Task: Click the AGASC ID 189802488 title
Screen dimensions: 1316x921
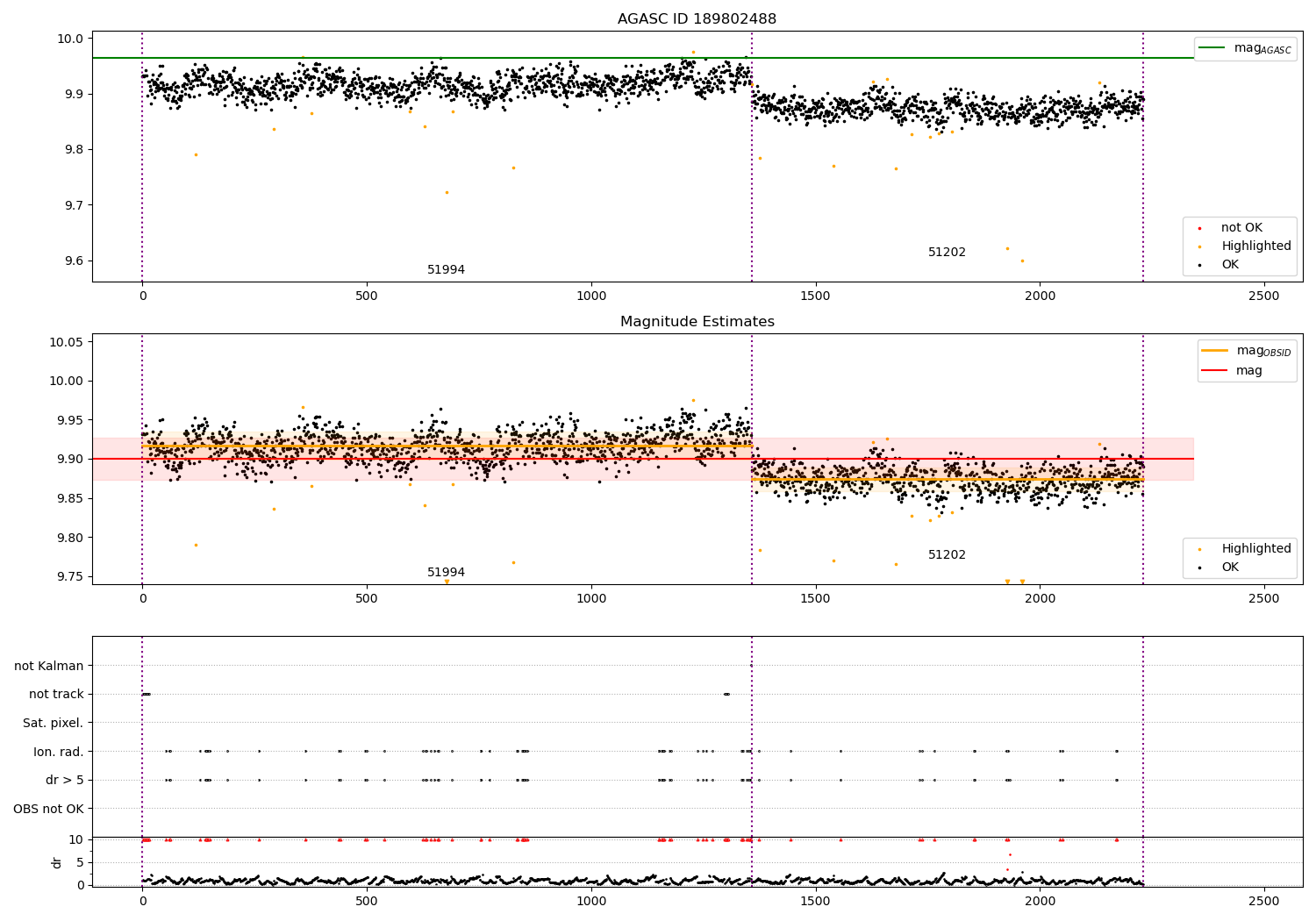Action: coord(697,19)
